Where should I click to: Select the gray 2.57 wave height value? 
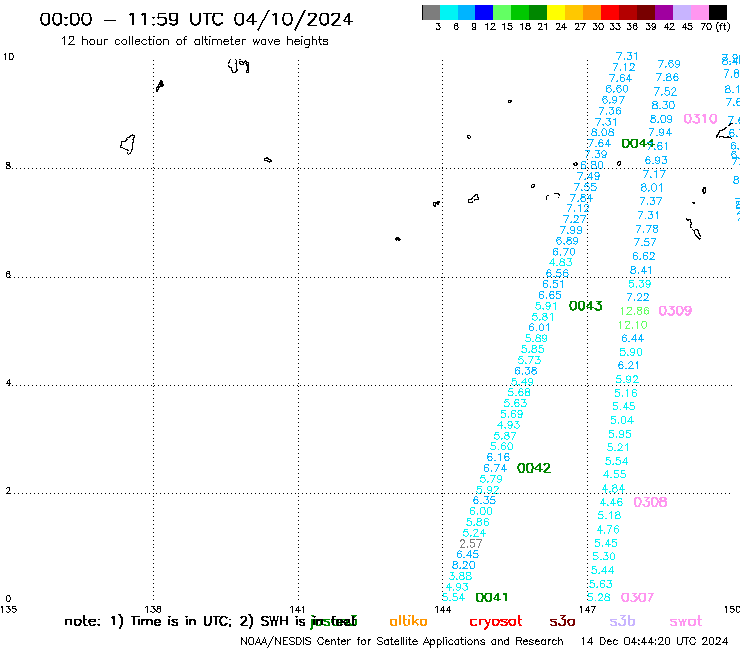[x=471, y=544]
